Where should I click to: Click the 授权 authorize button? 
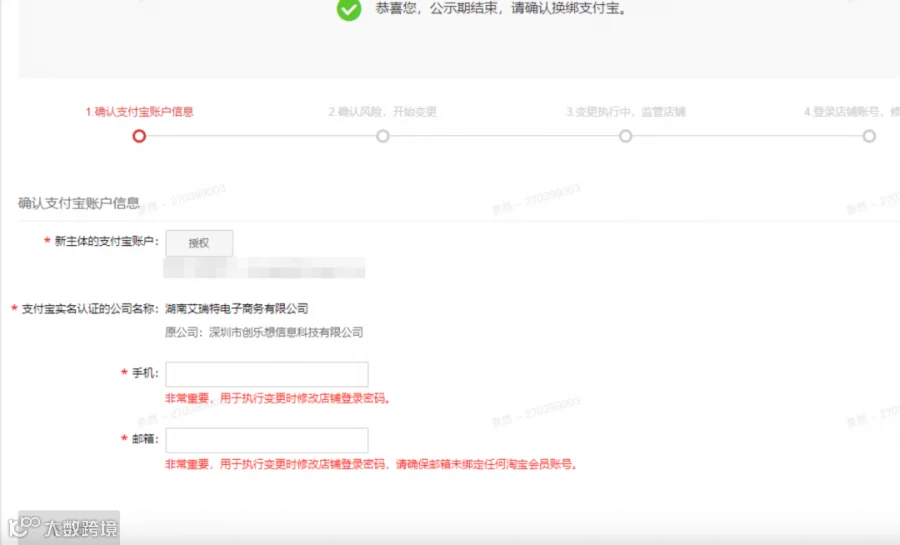tap(199, 243)
